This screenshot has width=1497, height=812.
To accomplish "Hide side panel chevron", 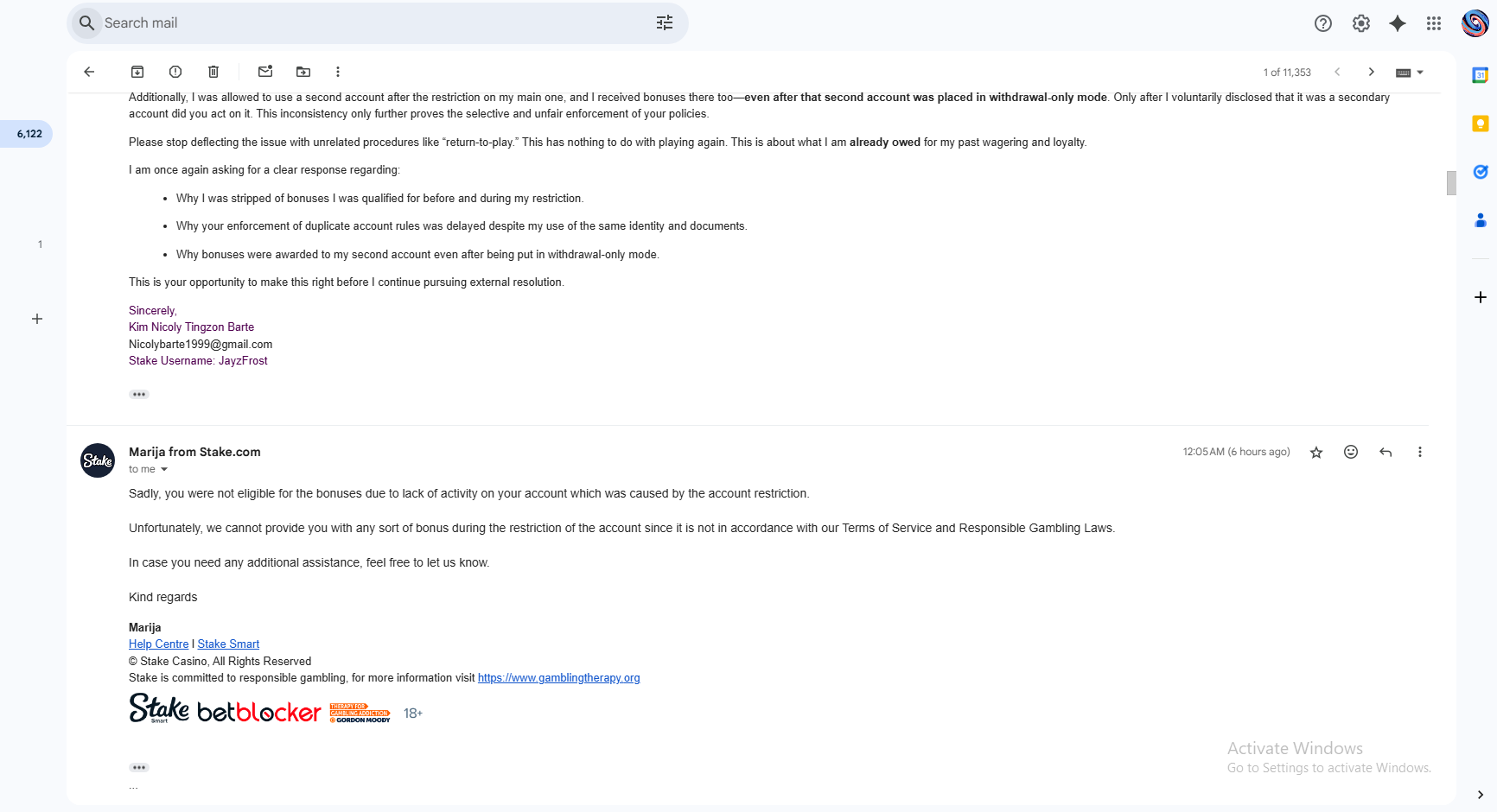I will [1481, 795].
